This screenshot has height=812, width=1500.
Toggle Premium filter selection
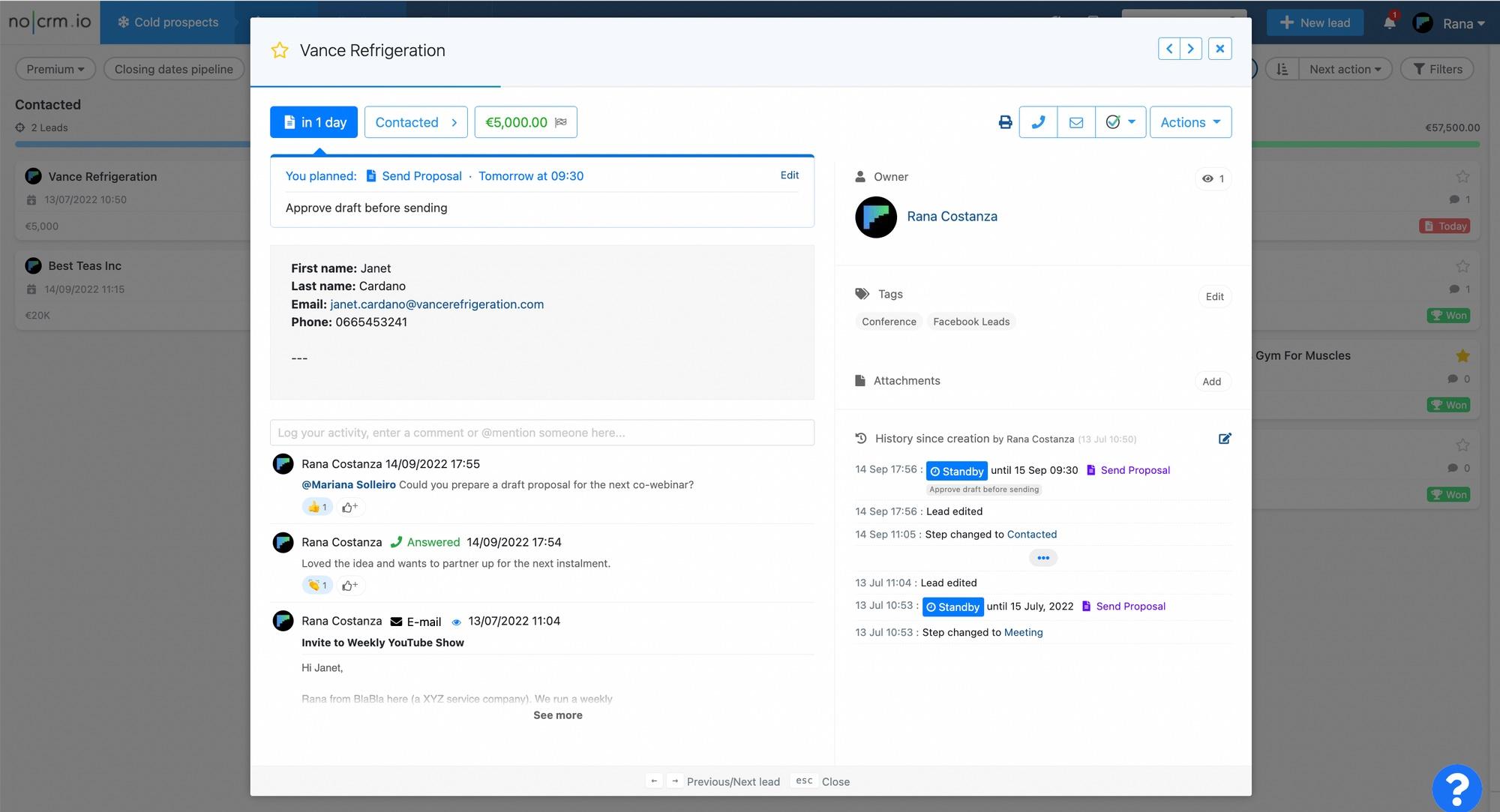(55, 69)
